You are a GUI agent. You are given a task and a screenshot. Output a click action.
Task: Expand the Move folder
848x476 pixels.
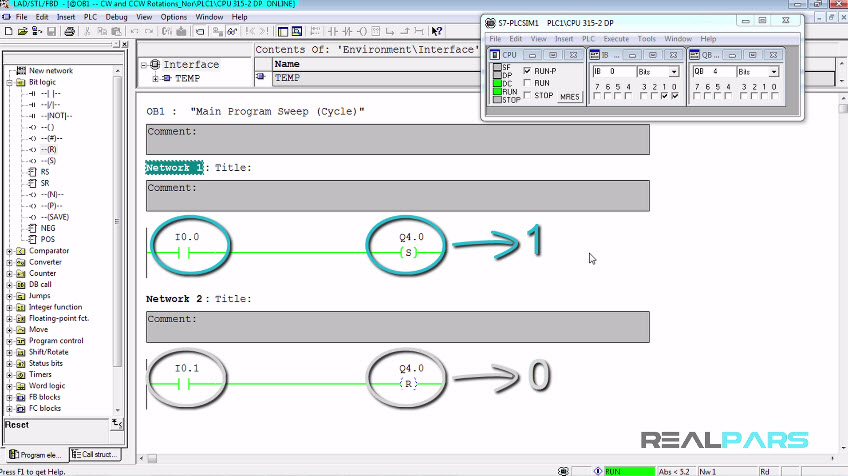9,330
